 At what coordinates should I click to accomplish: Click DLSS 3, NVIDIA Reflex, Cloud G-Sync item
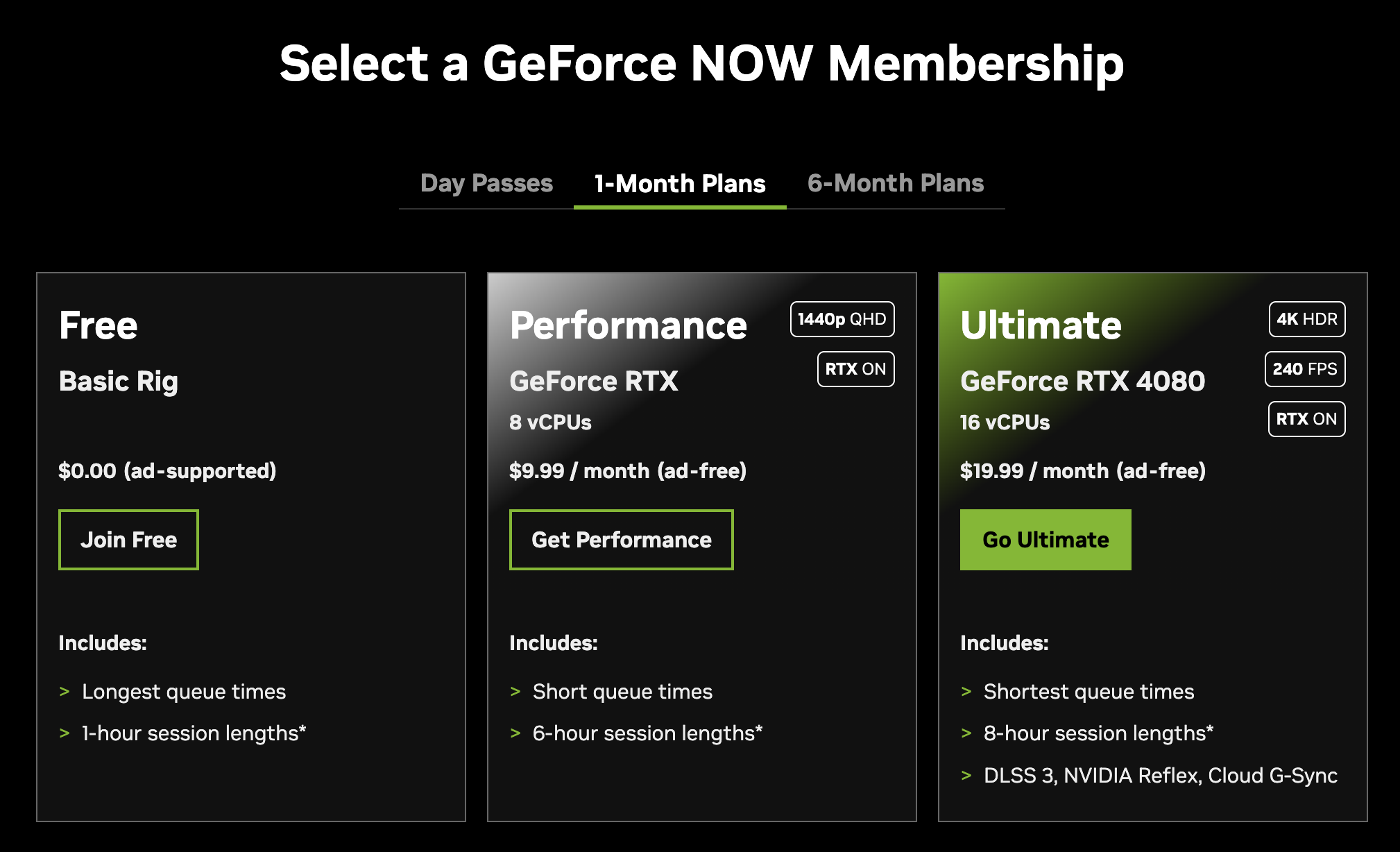[x=1161, y=775]
